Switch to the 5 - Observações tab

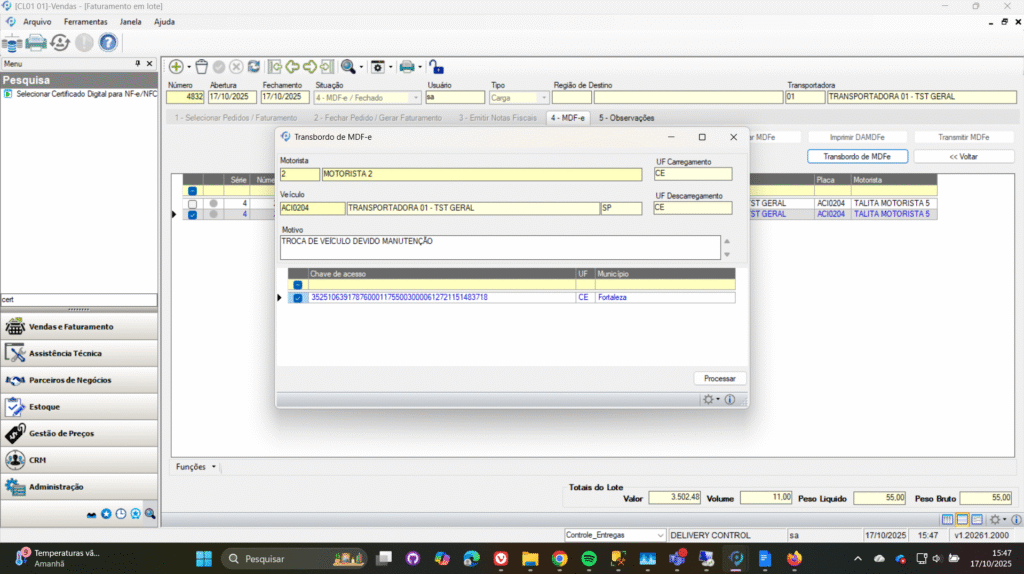(627, 118)
